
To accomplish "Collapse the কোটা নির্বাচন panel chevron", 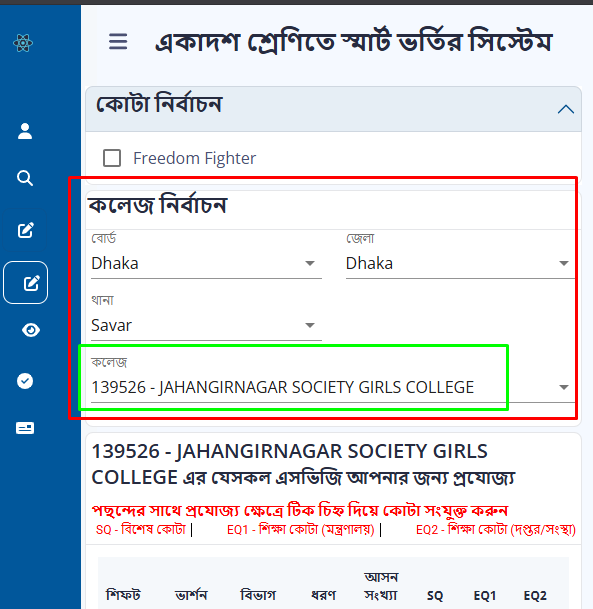I will (565, 110).
